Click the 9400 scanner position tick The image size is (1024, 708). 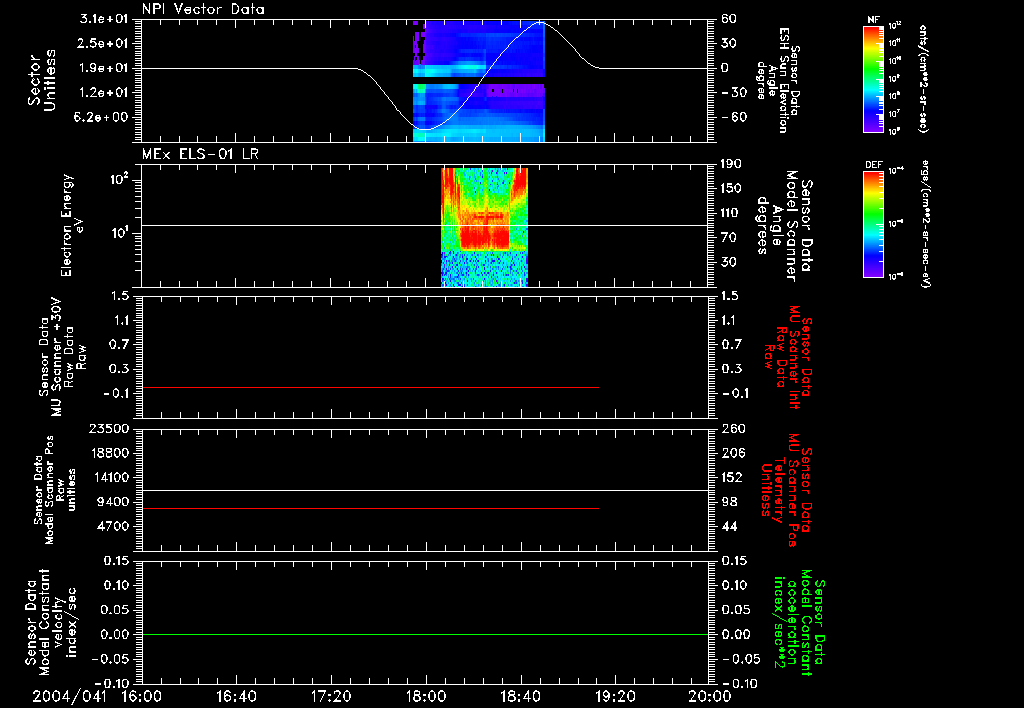click(113, 502)
